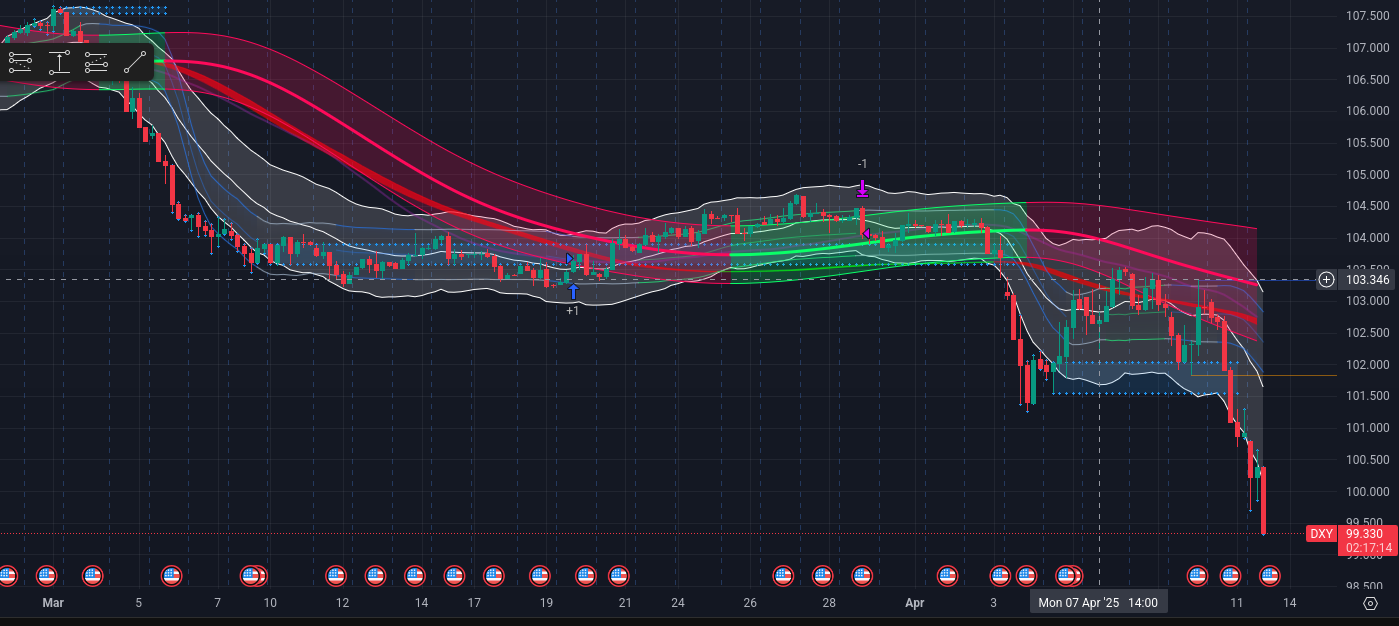The height and width of the screenshot is (626, 1399).
Task: Click the Mon 07 Apr '25 14:00 date label
Action: click(x=1098, y=603)
